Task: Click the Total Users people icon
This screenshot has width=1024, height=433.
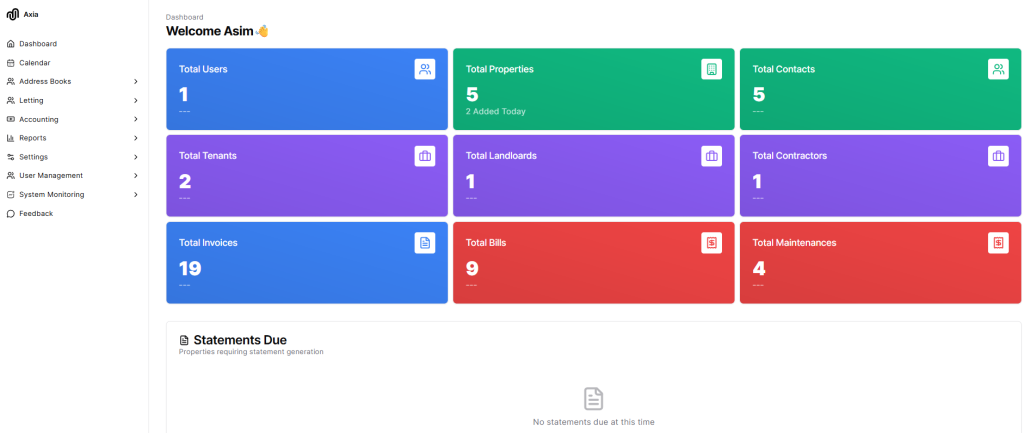Action: 425,69
